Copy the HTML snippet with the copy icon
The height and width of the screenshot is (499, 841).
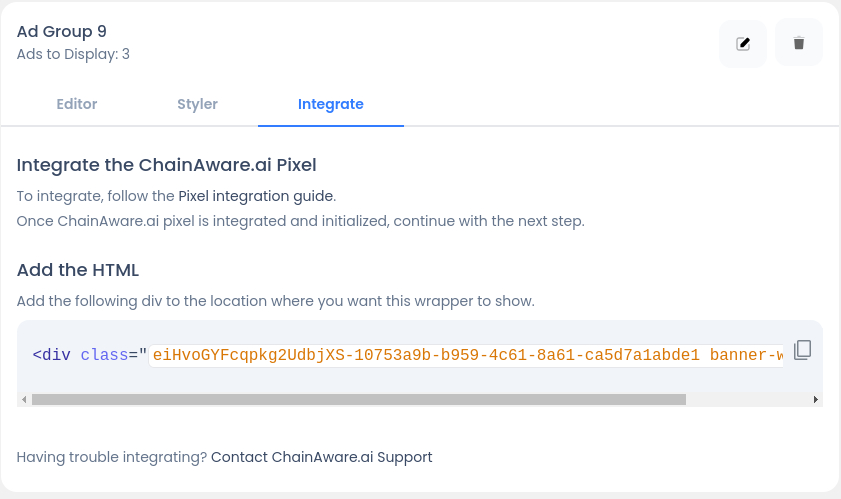coord(802,350)
